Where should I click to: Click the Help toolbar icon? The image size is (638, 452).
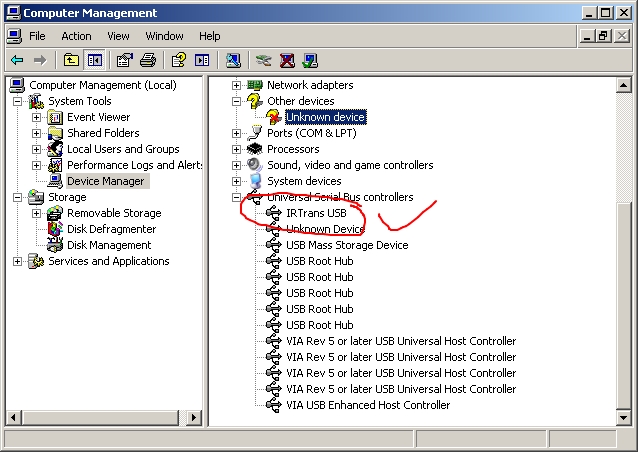(x=179, y=60)
